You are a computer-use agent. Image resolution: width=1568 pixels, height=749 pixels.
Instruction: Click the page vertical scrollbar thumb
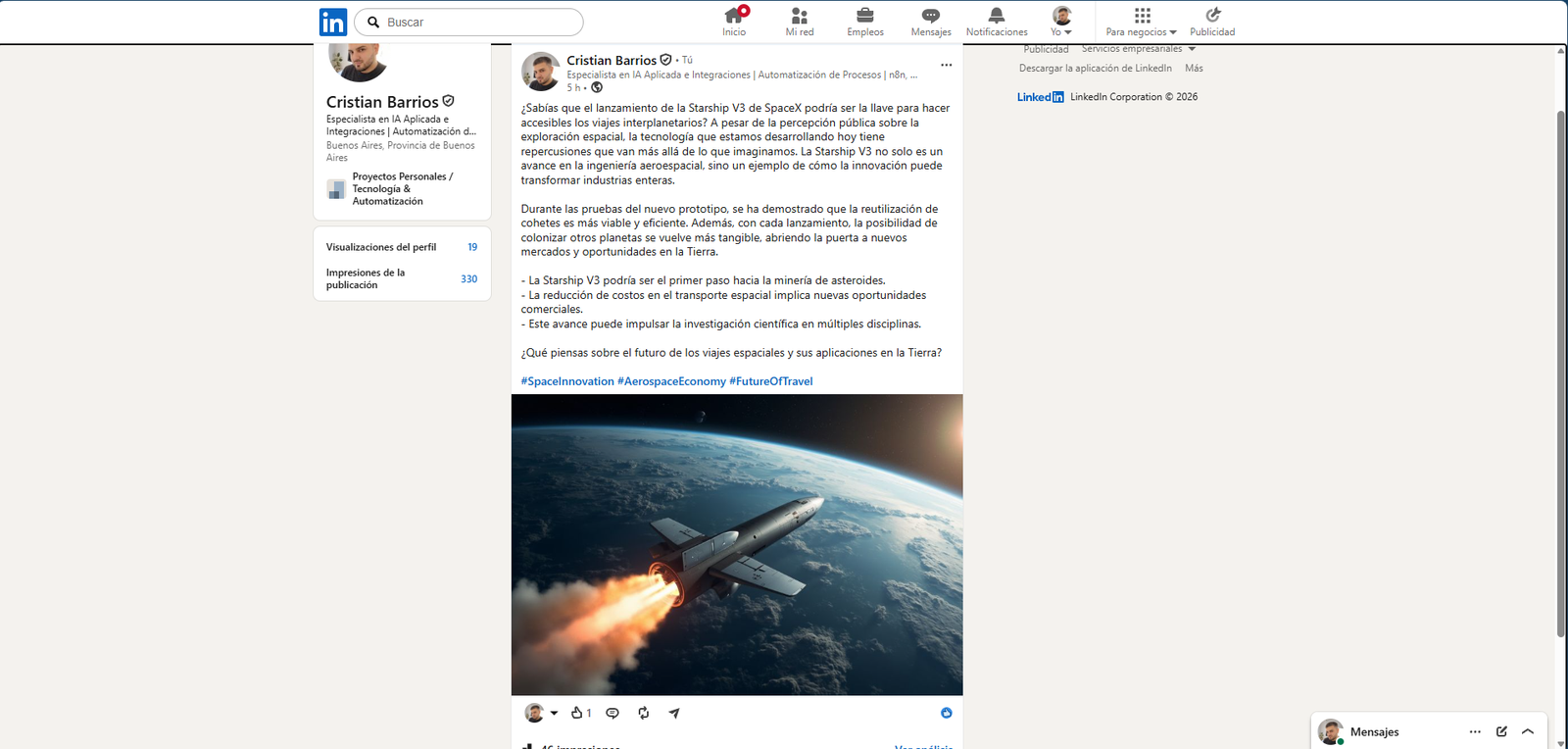(1561, 373)
